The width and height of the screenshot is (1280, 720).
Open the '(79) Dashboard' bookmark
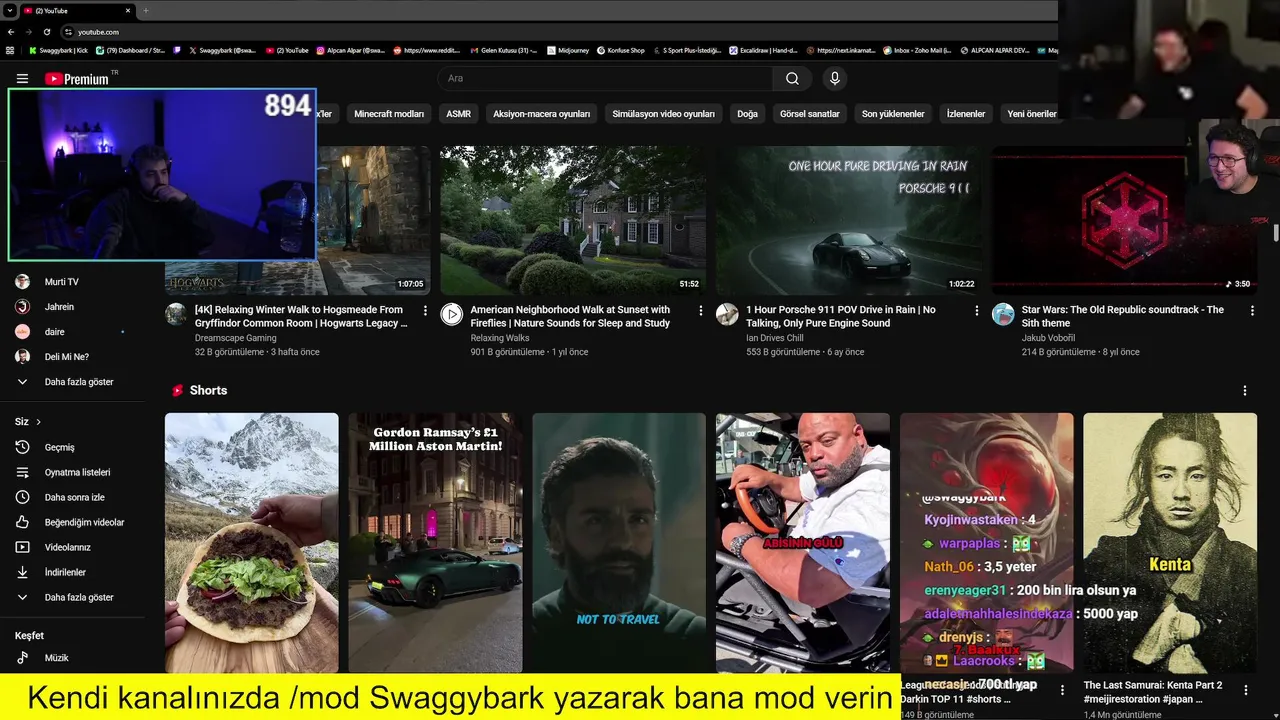tap(130, 50)
